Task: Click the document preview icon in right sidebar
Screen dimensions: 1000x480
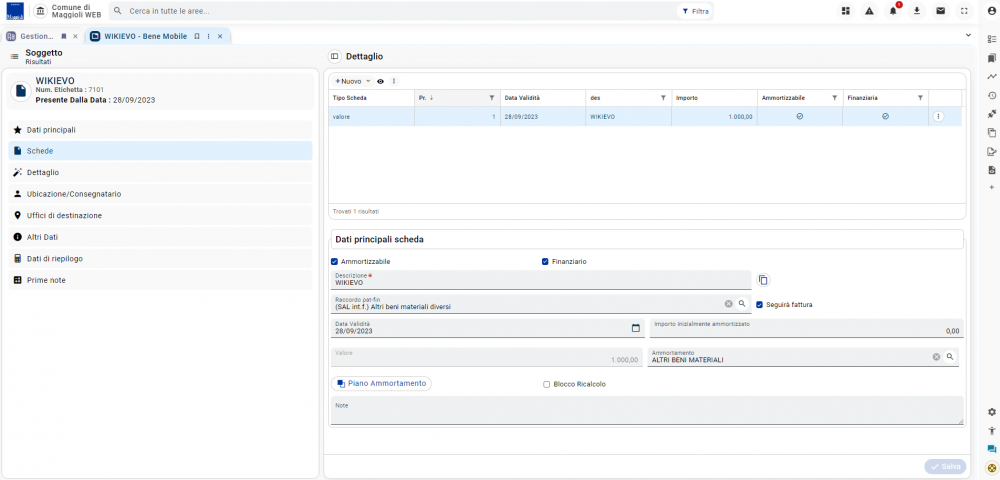Action: click(x=992, y=170)
